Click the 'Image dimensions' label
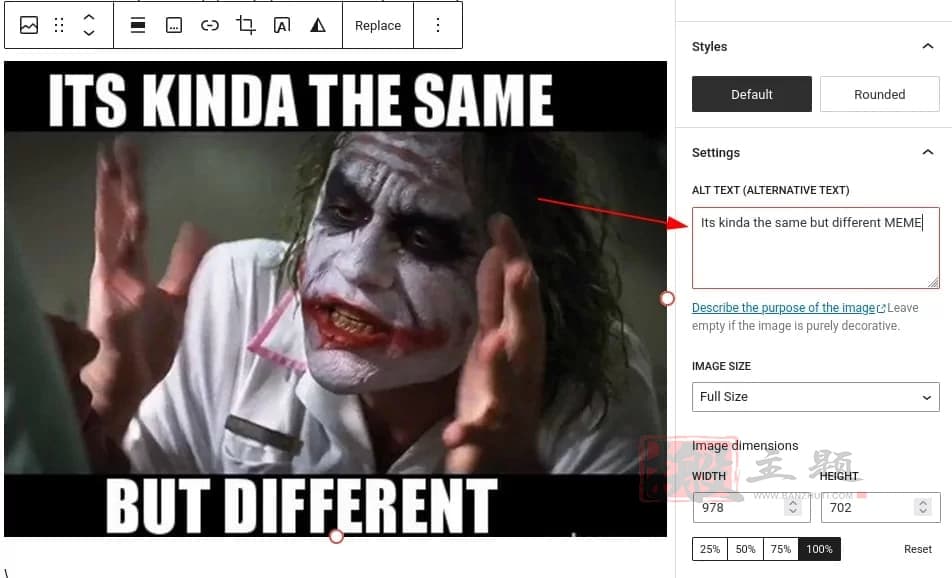Image resolution: width=952 pixels, height=578 pixels. 745,446
